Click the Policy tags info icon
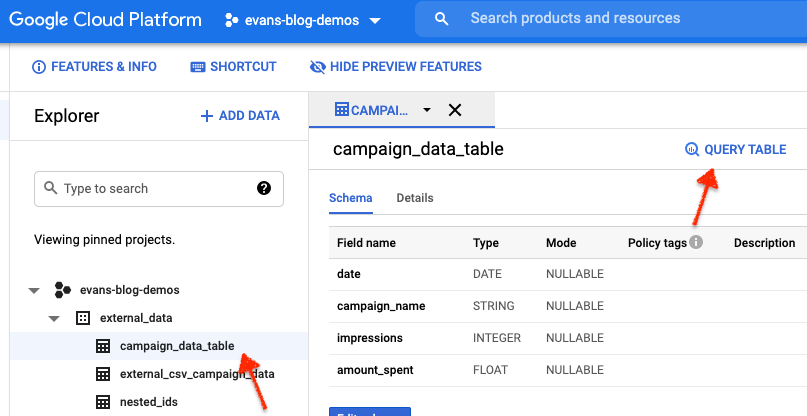Screen dimensions: 807x416 click(x=696, y=242)
